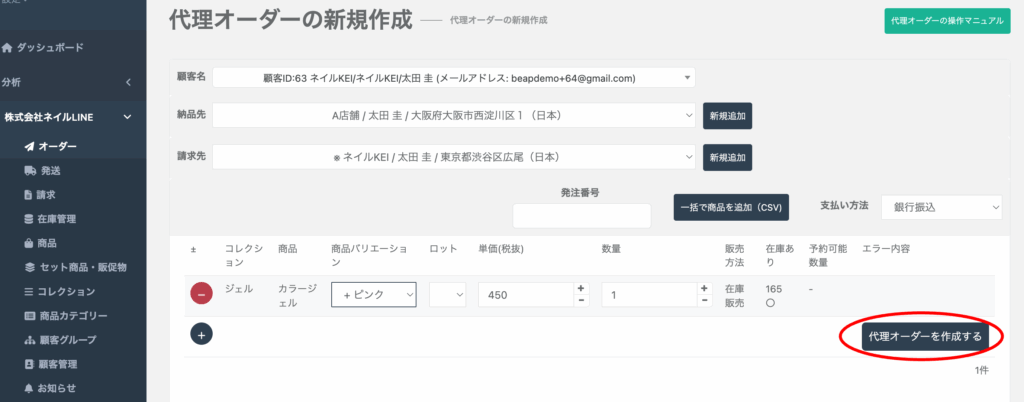Collapse the 株式会社ネイルLINE sidebar section

coord(127,118)
